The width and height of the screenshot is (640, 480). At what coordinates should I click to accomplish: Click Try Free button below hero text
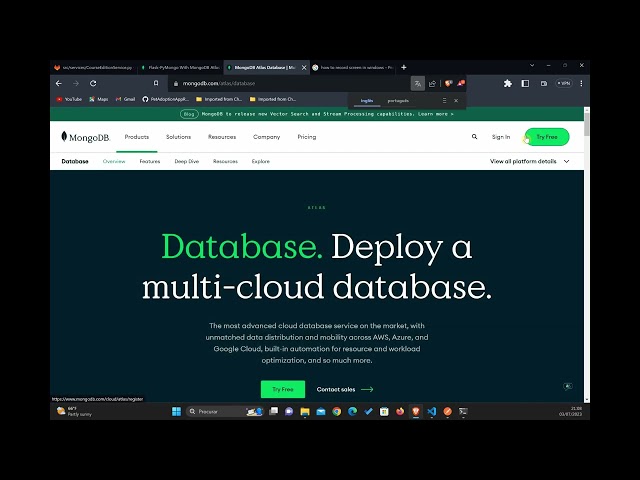[283, 389]
